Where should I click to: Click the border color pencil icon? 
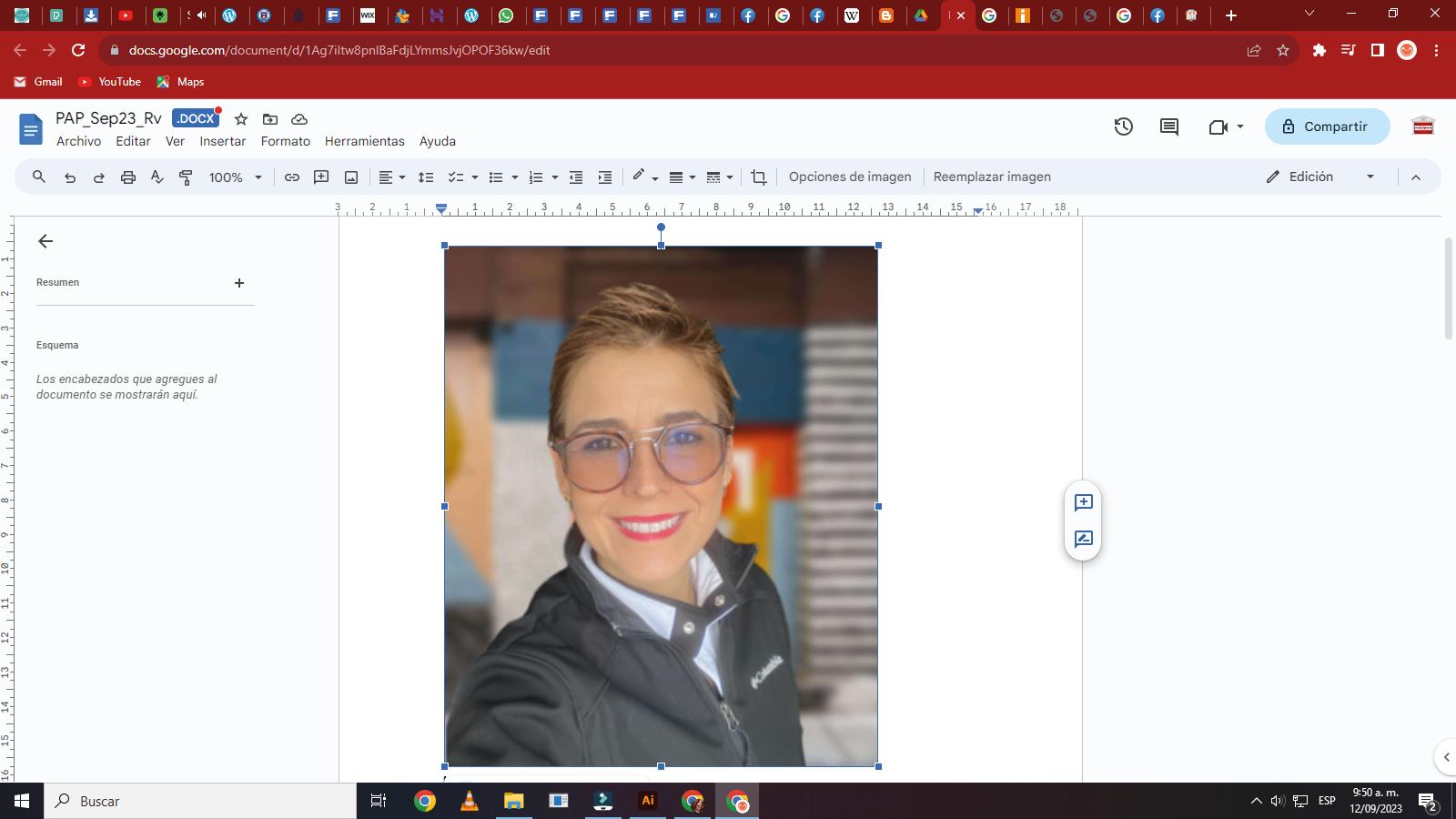639,176
